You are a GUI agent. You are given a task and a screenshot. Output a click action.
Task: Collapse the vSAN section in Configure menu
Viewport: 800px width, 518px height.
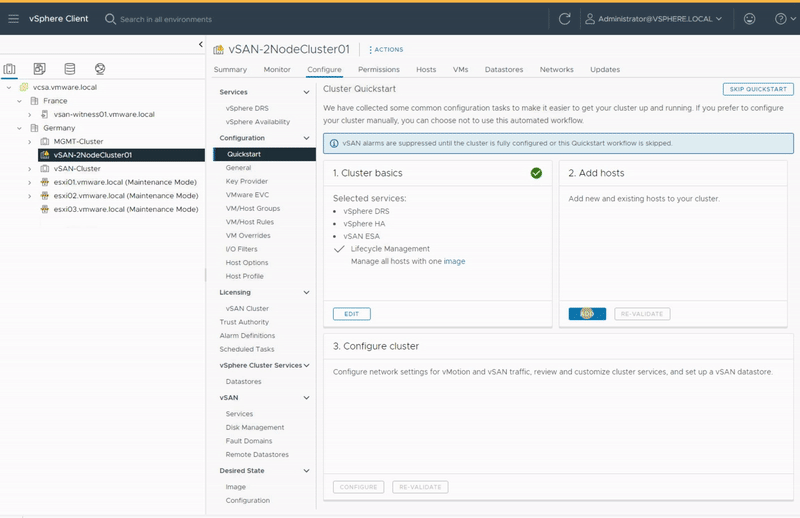click(308, 397)
